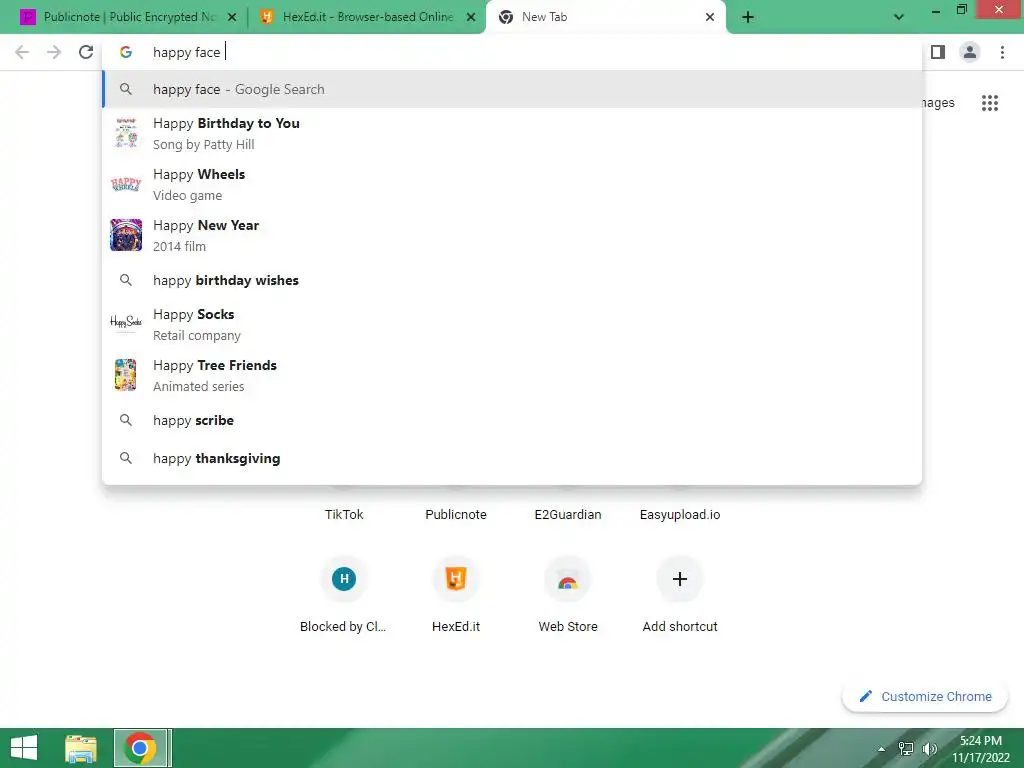The width and height of the screenshot is (1024, 768).
Task: Go forward using the right arrow button
Action: point(54,52)
